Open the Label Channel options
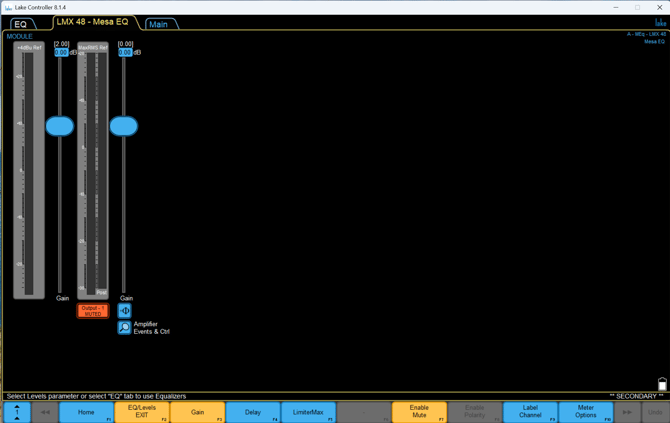Viewport: 670px width, 423px height. pos(530,412)
